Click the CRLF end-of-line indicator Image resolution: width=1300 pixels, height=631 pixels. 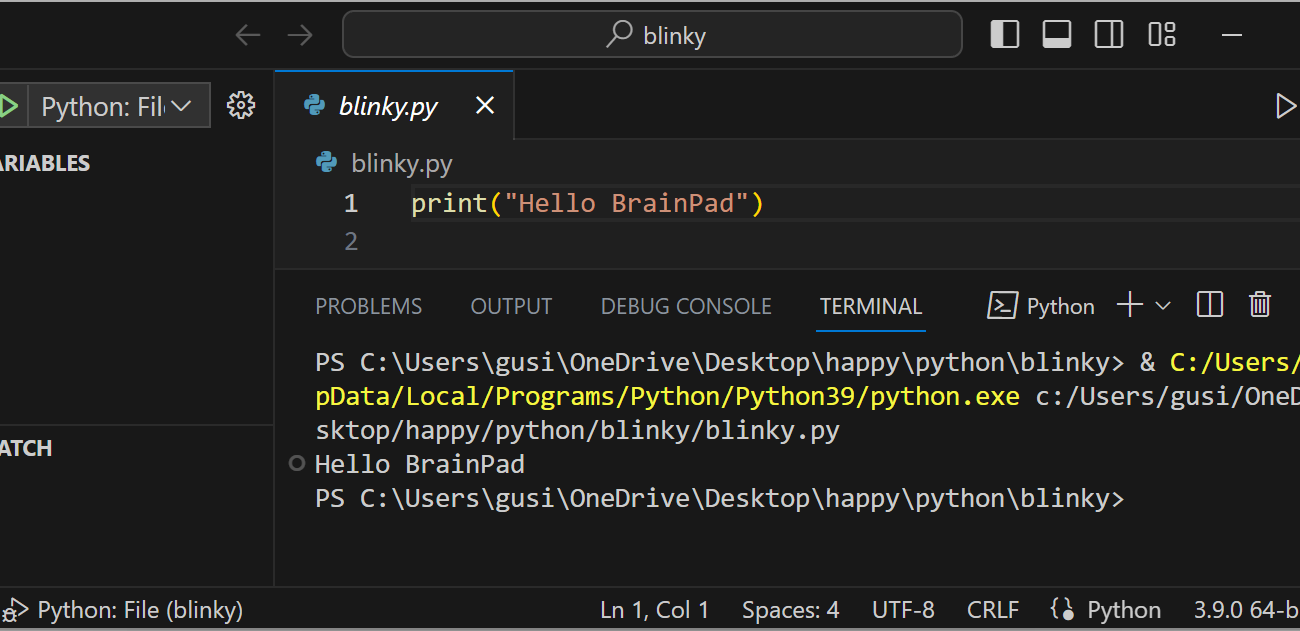(992, 610)
